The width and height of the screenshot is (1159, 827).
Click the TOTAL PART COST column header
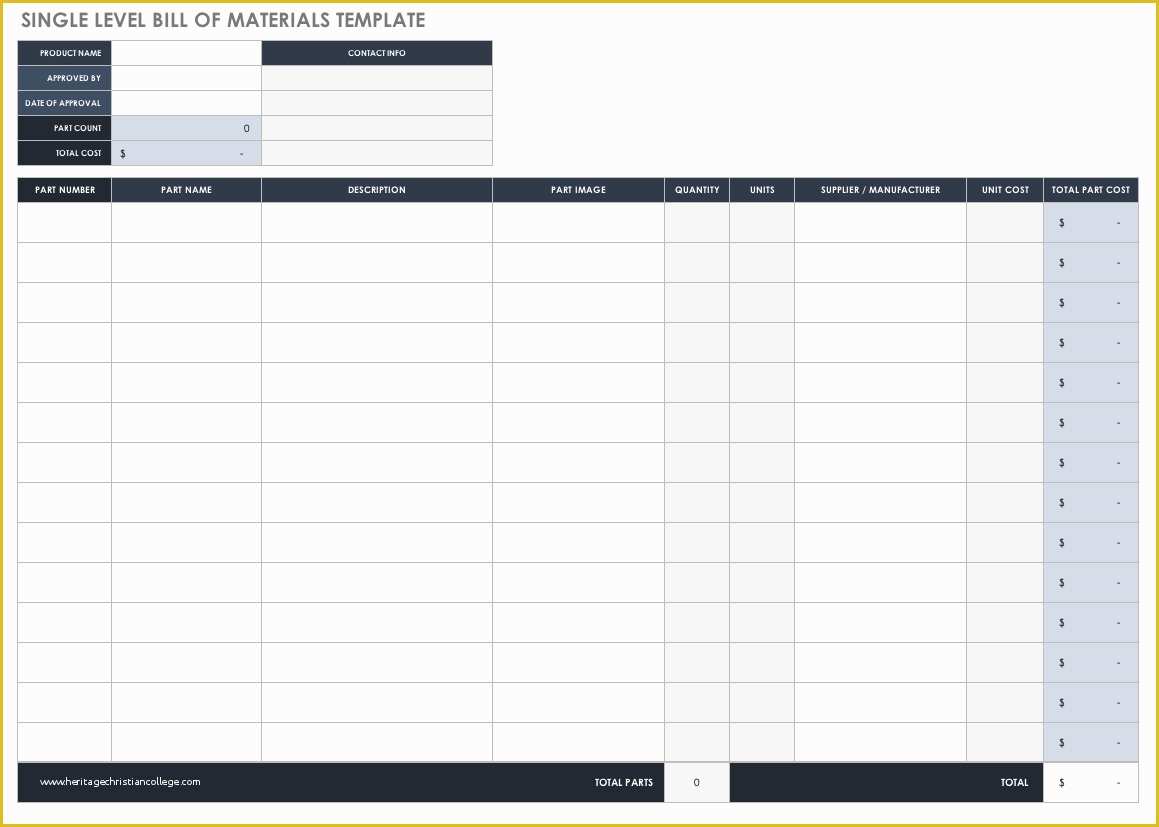click(x=1091, y=190)
